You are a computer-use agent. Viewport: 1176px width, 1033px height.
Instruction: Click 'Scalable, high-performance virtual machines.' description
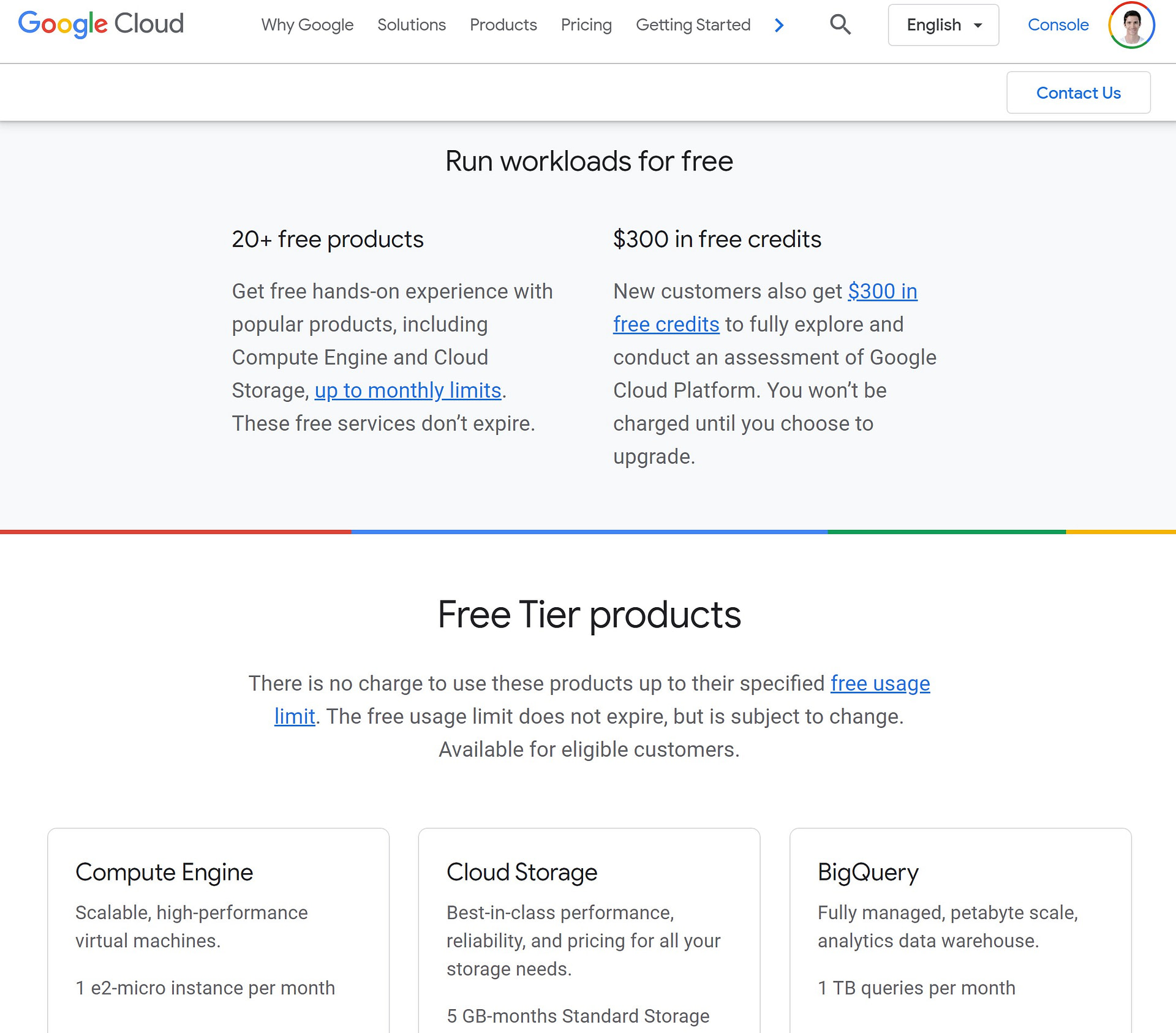[x=192, y=927]
